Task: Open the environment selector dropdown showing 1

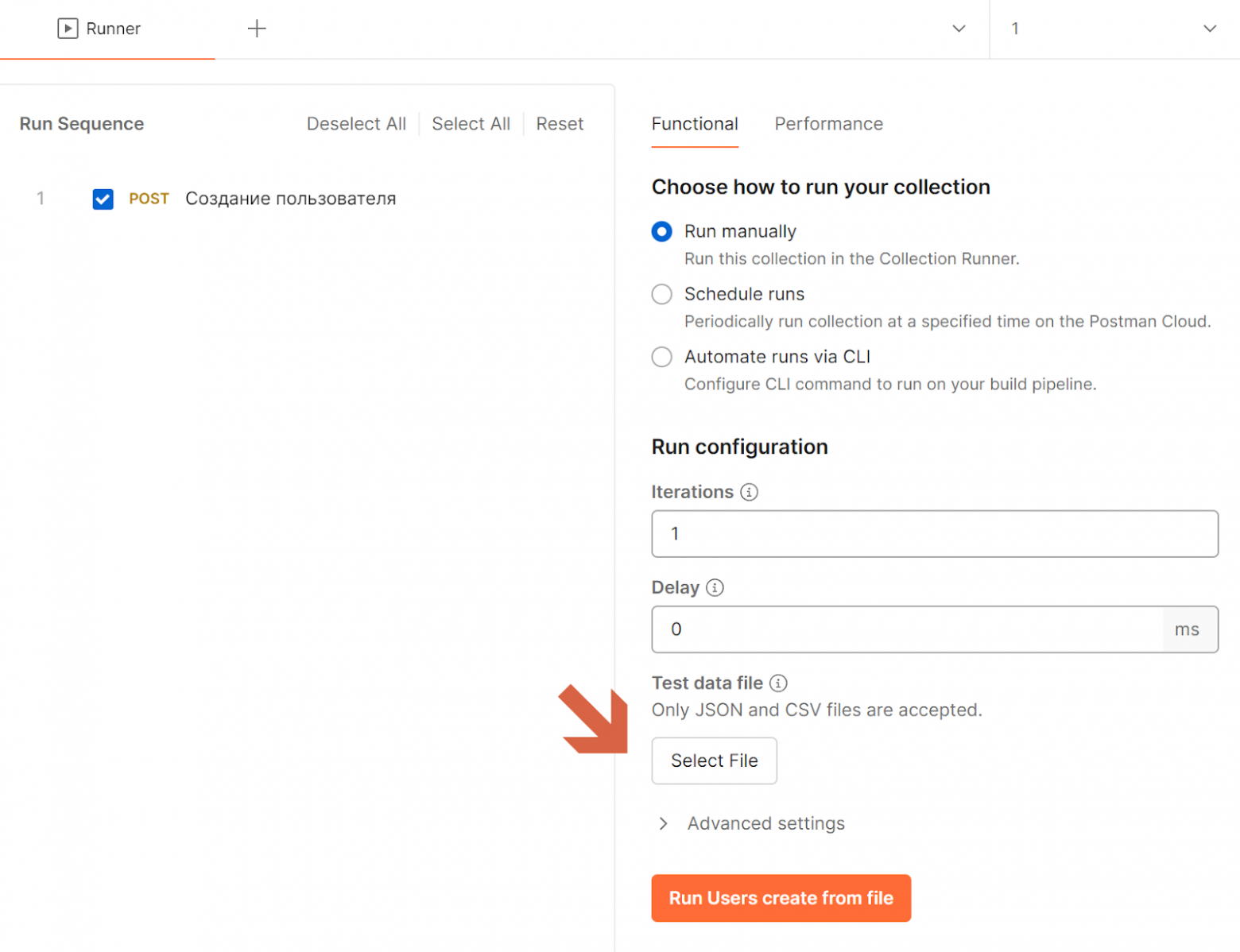Action: [1114, 29]
